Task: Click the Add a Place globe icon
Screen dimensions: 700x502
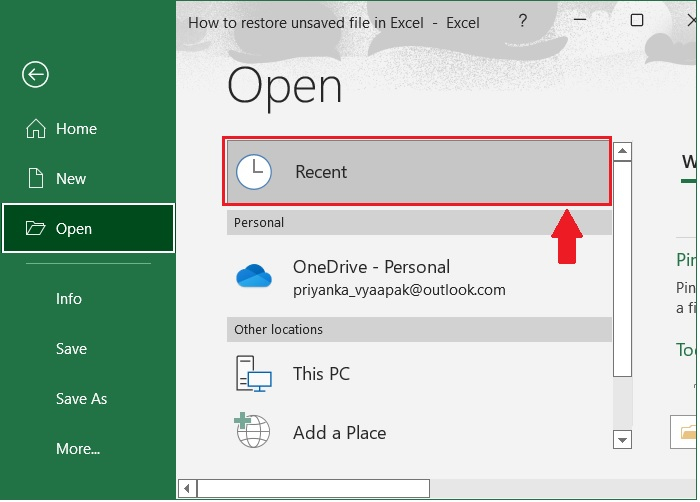Action: pos(252,430)
